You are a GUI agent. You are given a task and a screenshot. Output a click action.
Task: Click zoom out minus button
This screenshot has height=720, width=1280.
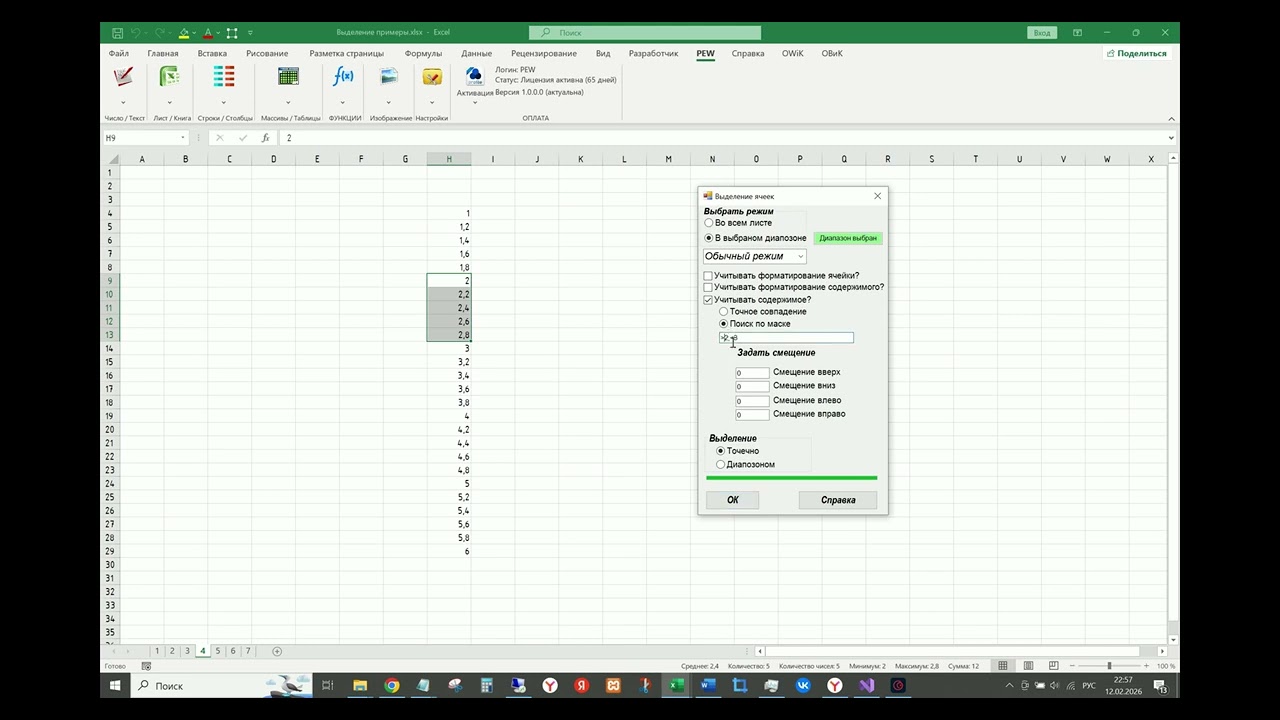tap(1071, 666)
